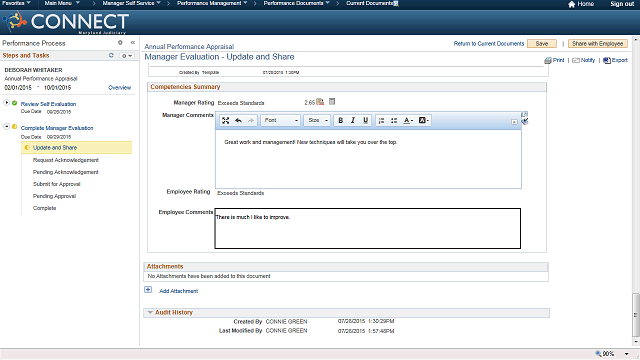
Task: Undo last edit in Manager Comments
Action: click(238, 120)
